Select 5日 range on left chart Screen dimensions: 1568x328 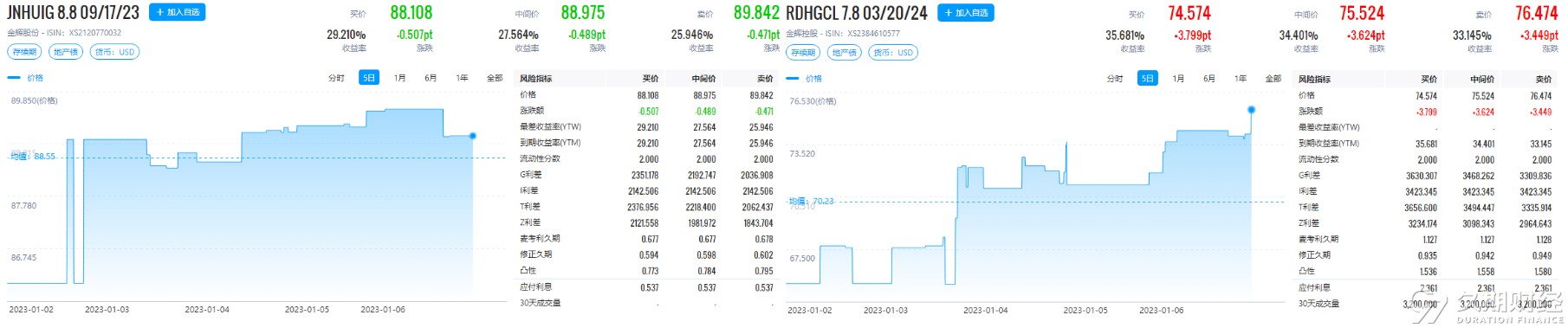click(369, 78)
